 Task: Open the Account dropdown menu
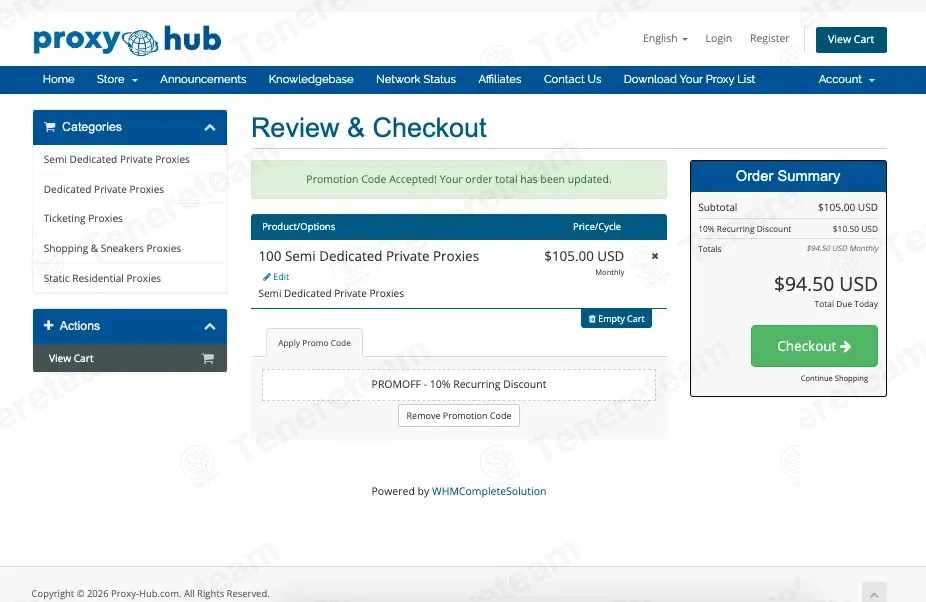(846, 79)
